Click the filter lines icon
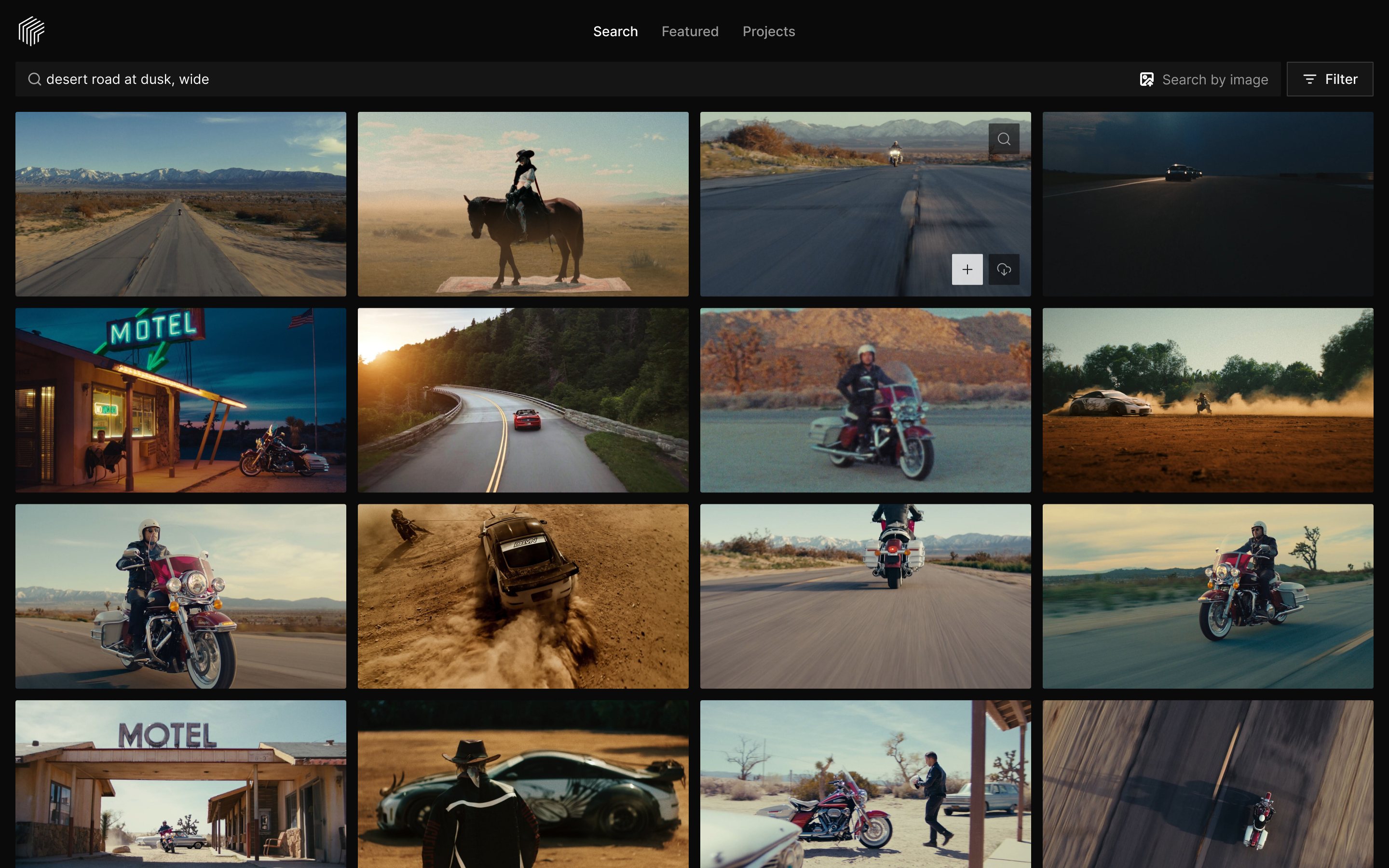 coord(1309,79)
